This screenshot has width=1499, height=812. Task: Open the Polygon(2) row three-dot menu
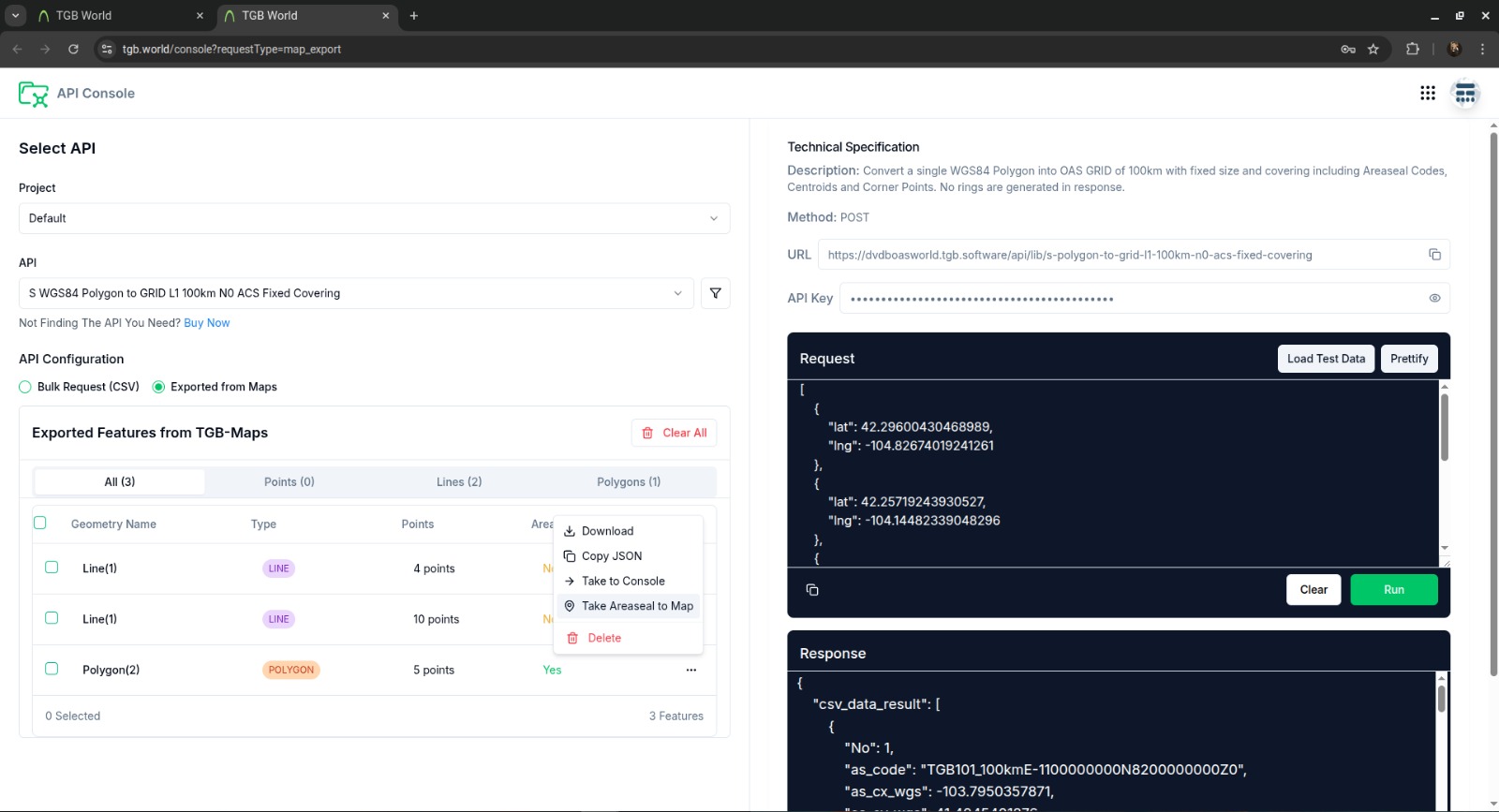pos(690,670)
